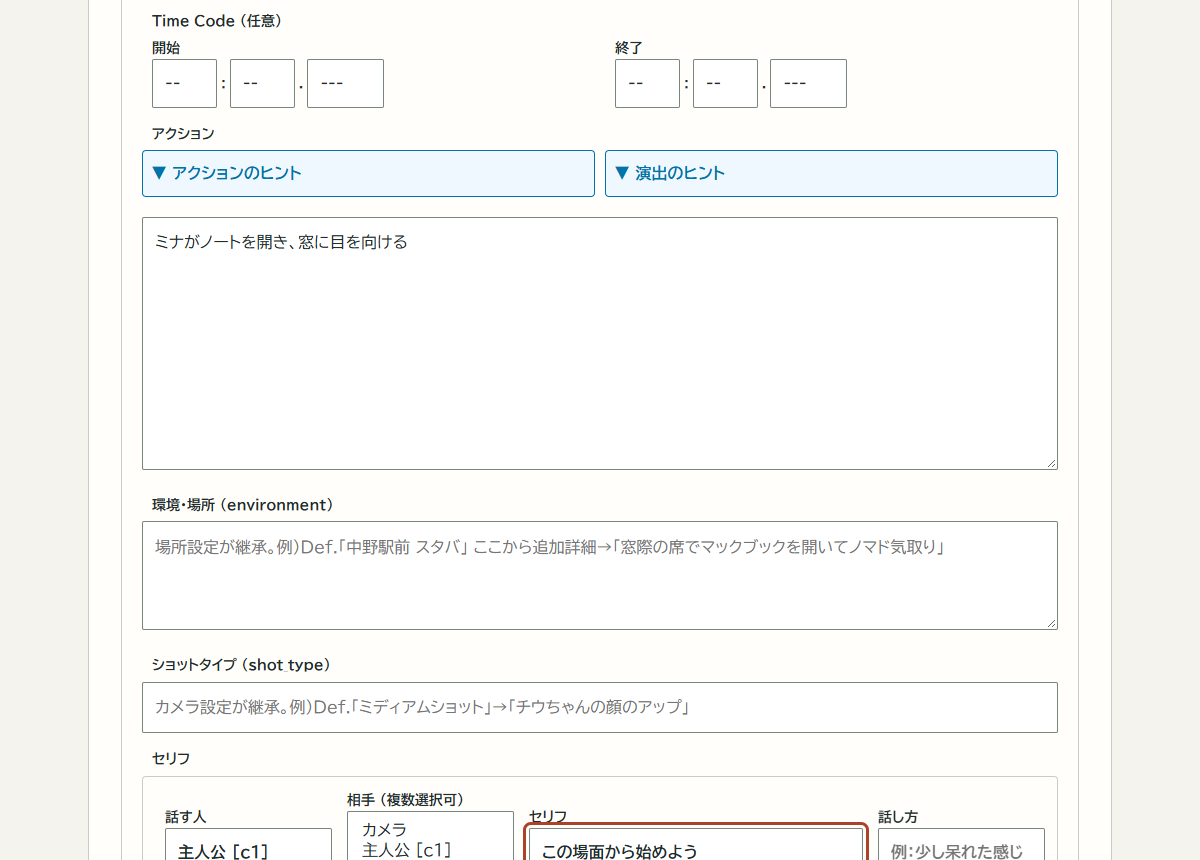Open the 話す人 speaker dropdown
This screenshot has width=1200, height=860.
[248, 845]
